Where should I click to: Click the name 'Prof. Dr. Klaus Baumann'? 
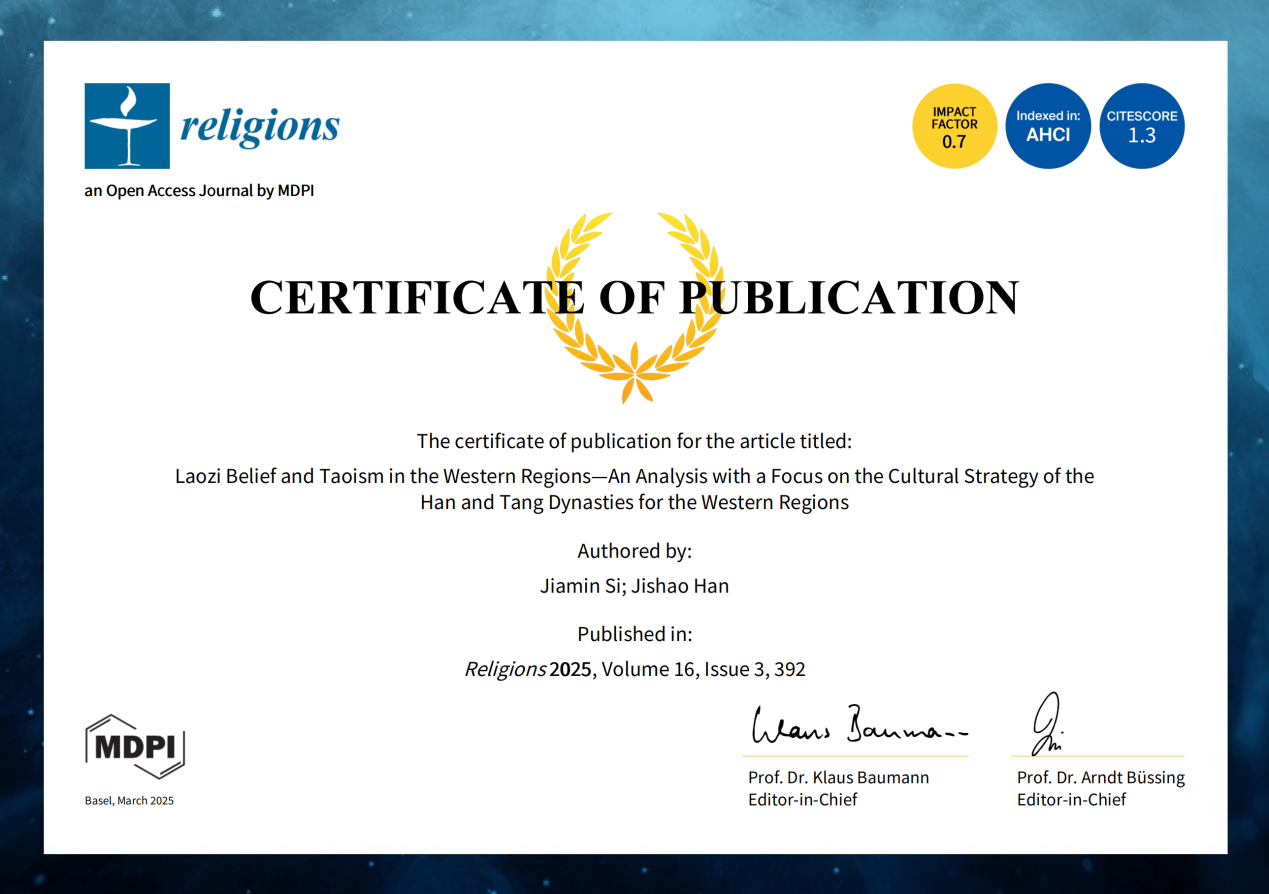click(838, 777)
